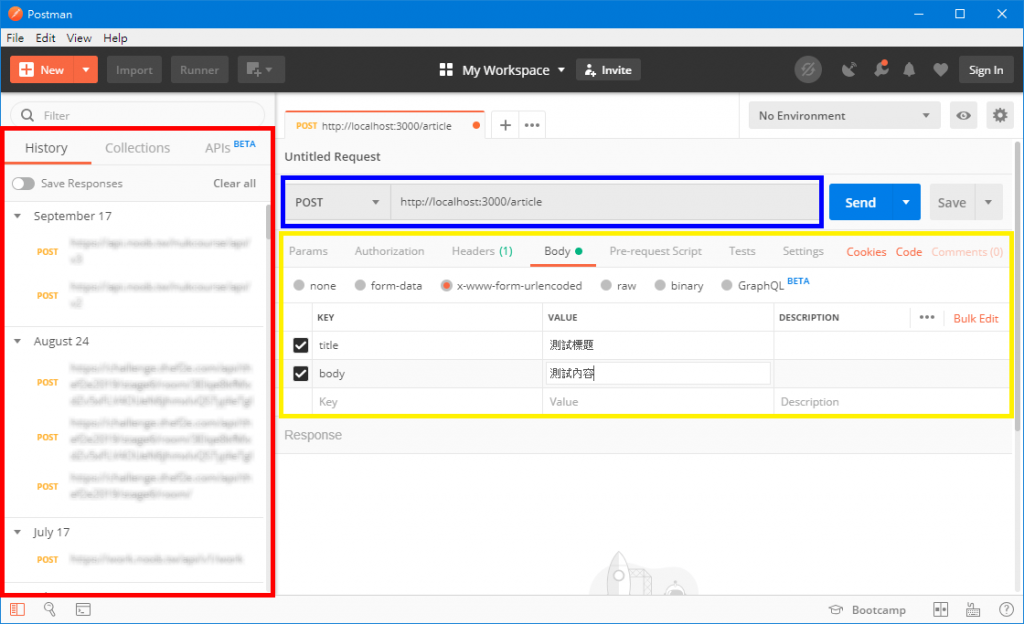Viewport: 1024px width, 624px height.
Task: Click the Import button
Action: pos(134,70)
